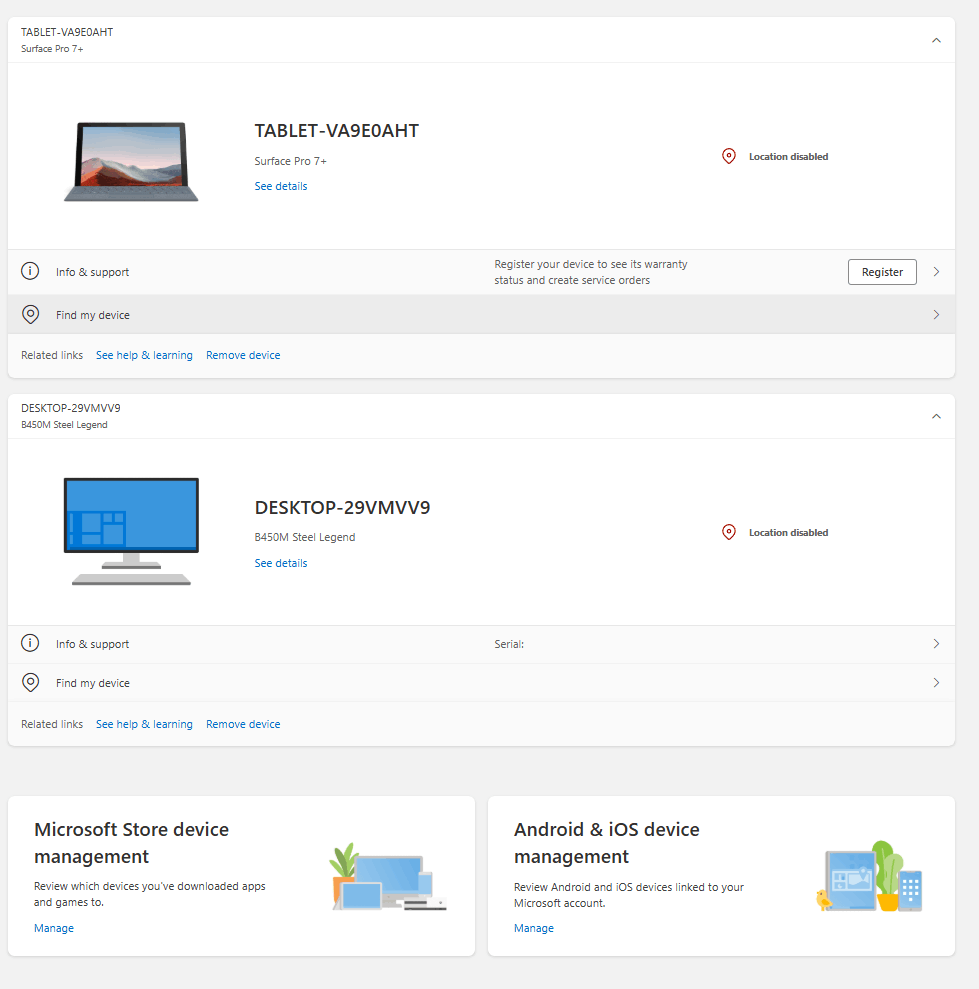Viewport: 979px width, 989px height.
Task: Click the large TABLET-VA9E0AHT device title
Action: [x=336, y=131]
